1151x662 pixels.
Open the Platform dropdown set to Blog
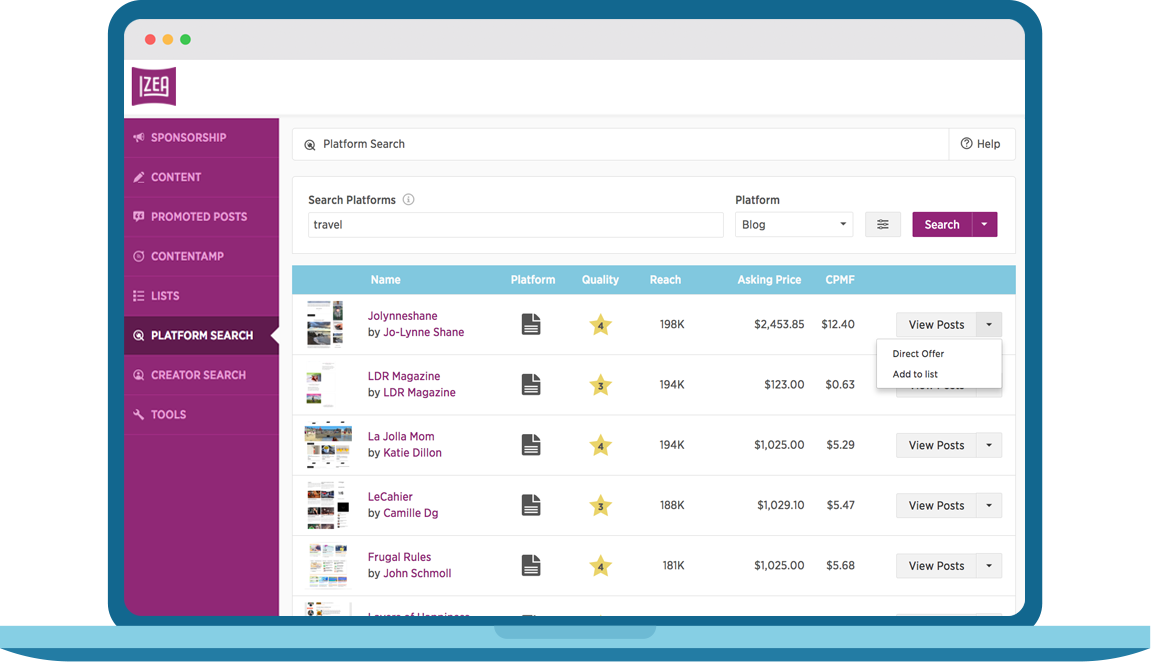tap(794, 225)
